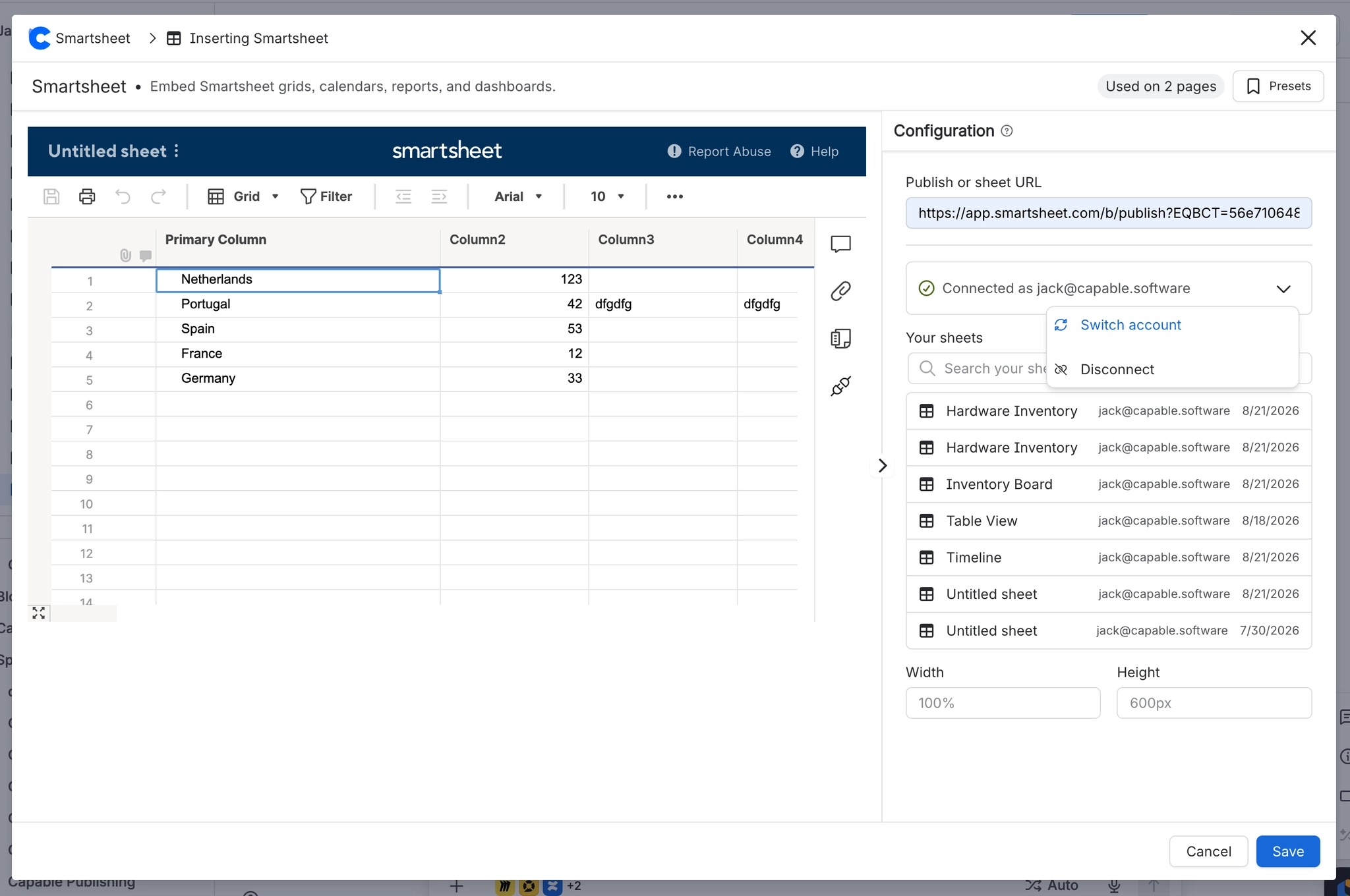Screen dimensions: 1350x896
Task: Select Untitled sheet dated 8/21/2026
Action: tap(1109, 594)
